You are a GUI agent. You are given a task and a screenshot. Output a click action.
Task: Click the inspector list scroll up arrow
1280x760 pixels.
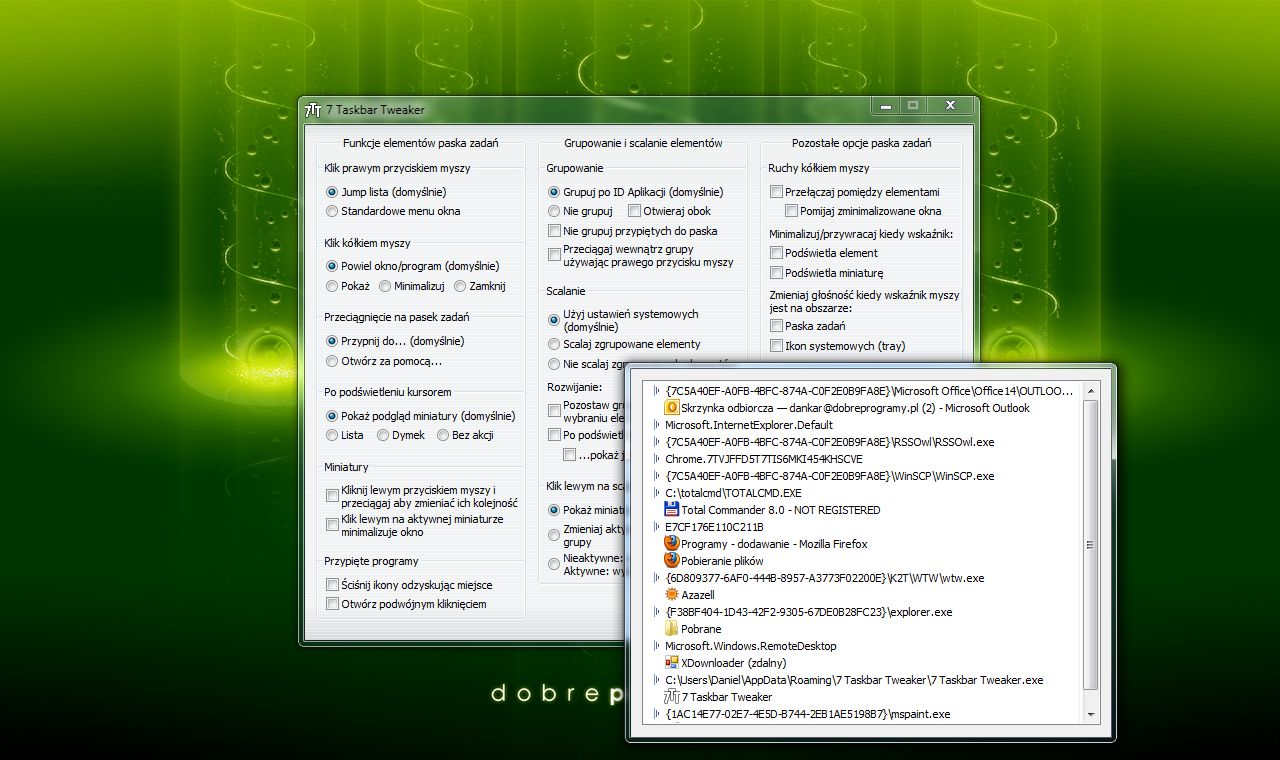[1091, 391]
